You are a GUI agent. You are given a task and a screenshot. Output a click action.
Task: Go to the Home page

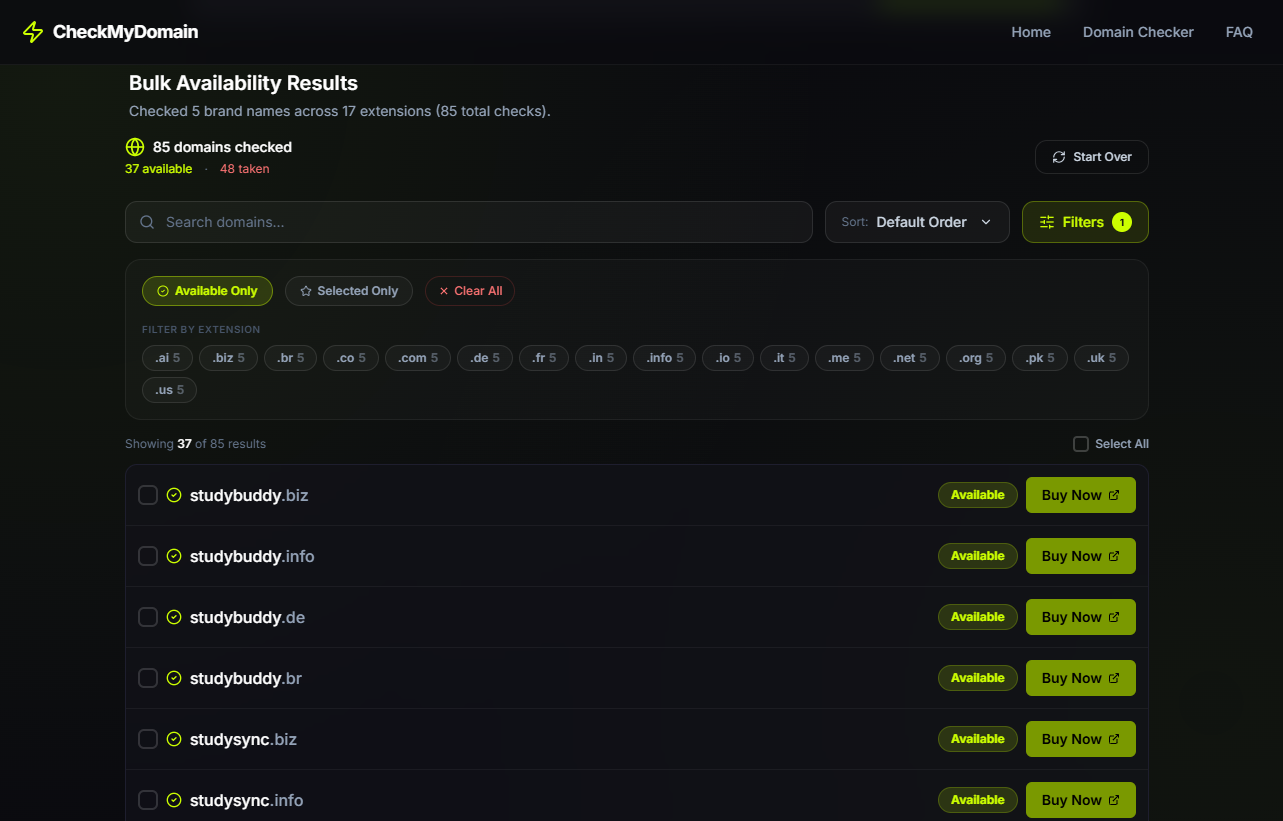(x=1031, y=32)
